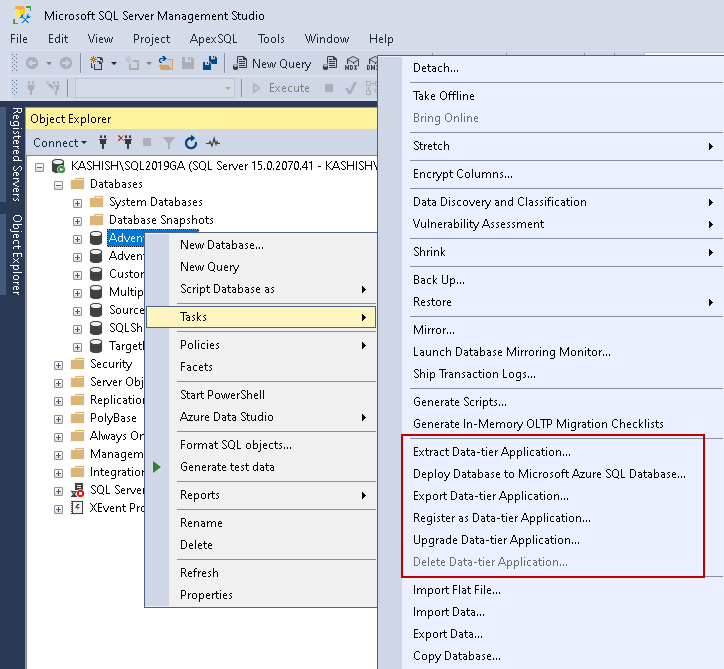This screenshot has height=669, width=724.
Task: Click the New Project toolbar icon
Action: 97,63
